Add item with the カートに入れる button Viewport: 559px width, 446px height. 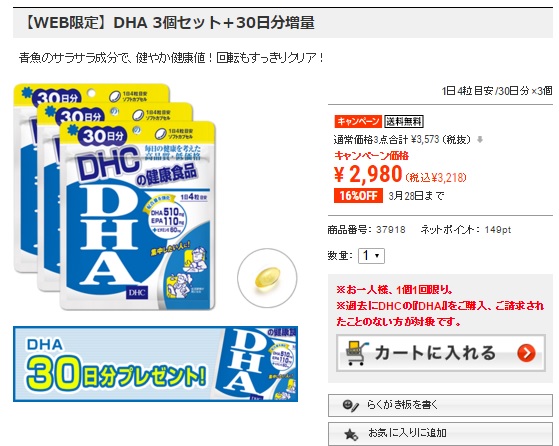441,353
